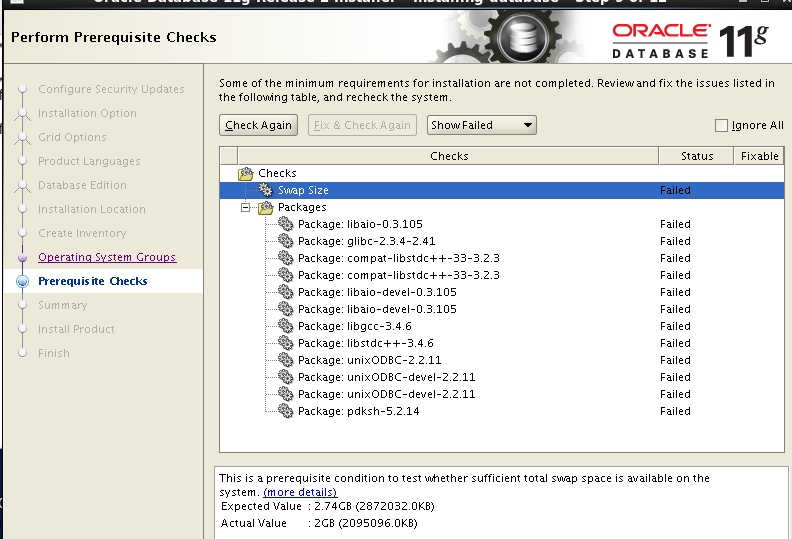
Task: Select the Packages tree node label
Action: point(302,207)
